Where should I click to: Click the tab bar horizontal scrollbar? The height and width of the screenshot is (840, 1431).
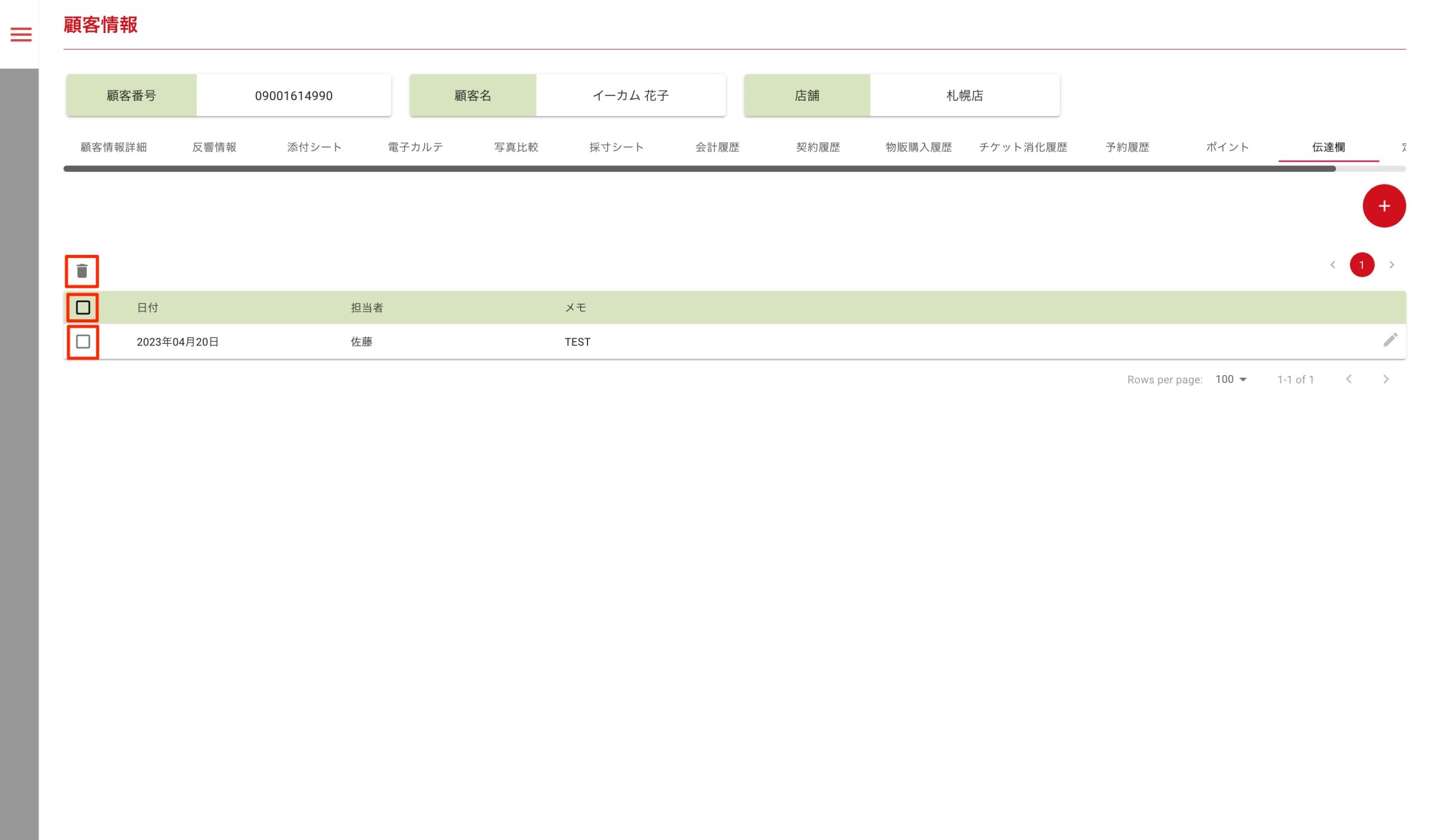pyautogui.click(x=699, y=169)
